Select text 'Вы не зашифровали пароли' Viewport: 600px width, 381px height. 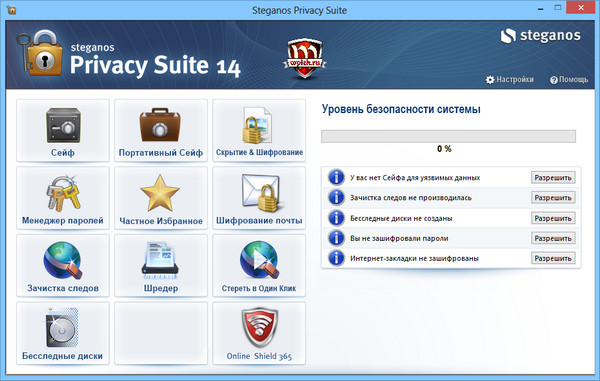[x=399, y=238]
